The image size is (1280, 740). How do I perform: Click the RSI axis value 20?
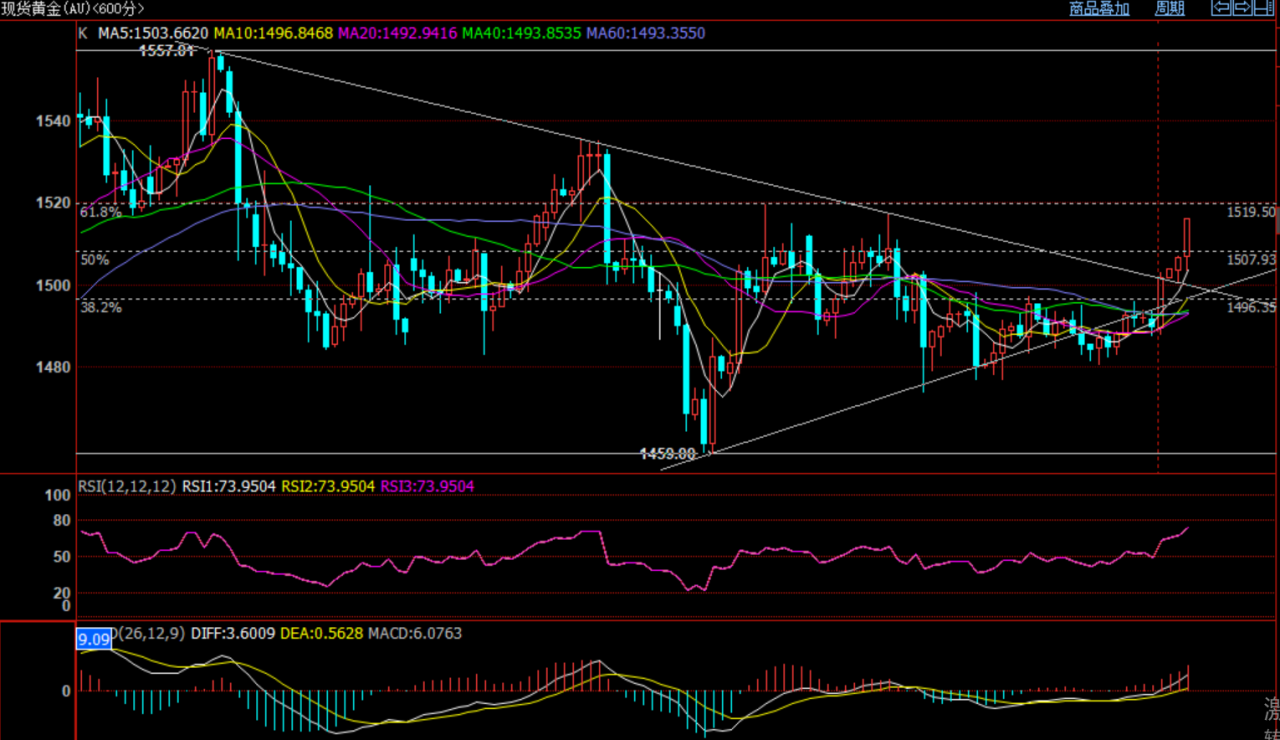pos(63,594)
